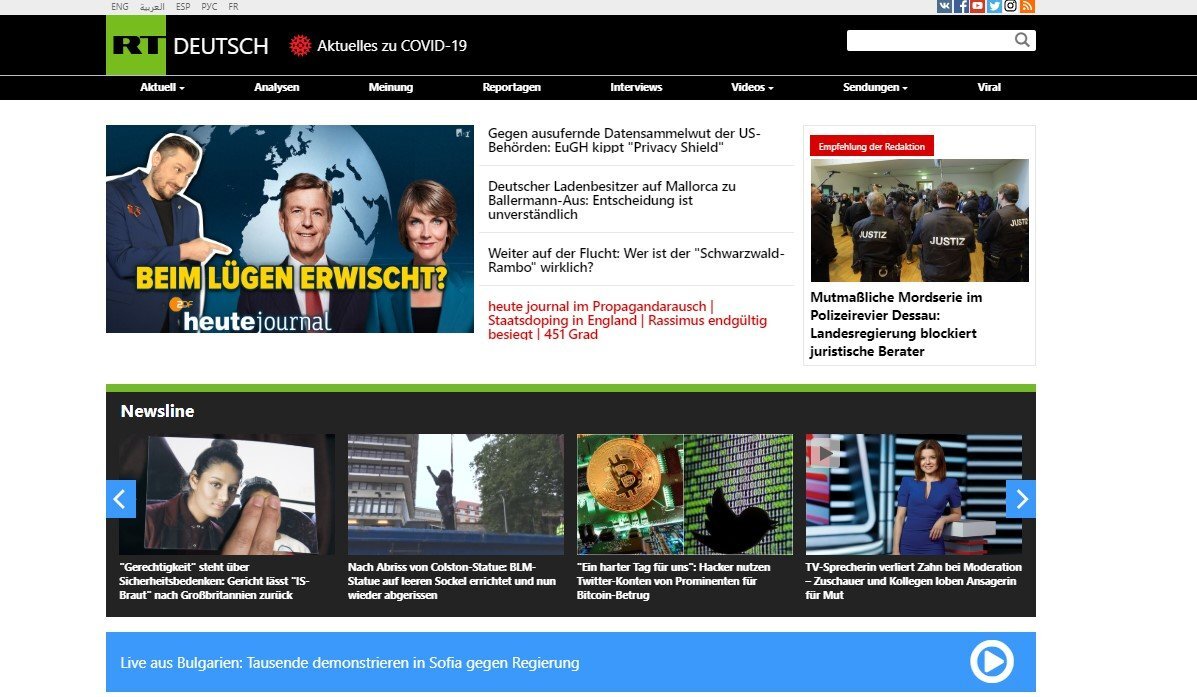Read the EuGH Privacy Shield headline

tap(624, 140)
